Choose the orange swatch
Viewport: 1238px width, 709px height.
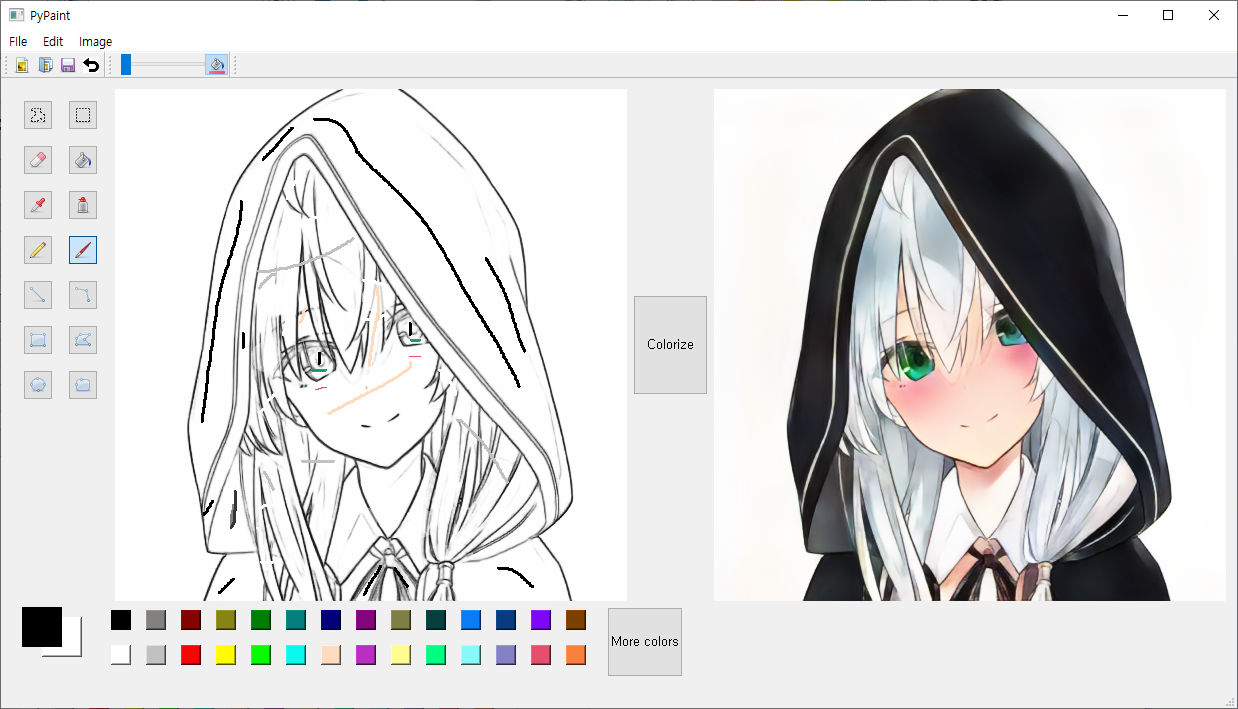(x=576, y=655)
